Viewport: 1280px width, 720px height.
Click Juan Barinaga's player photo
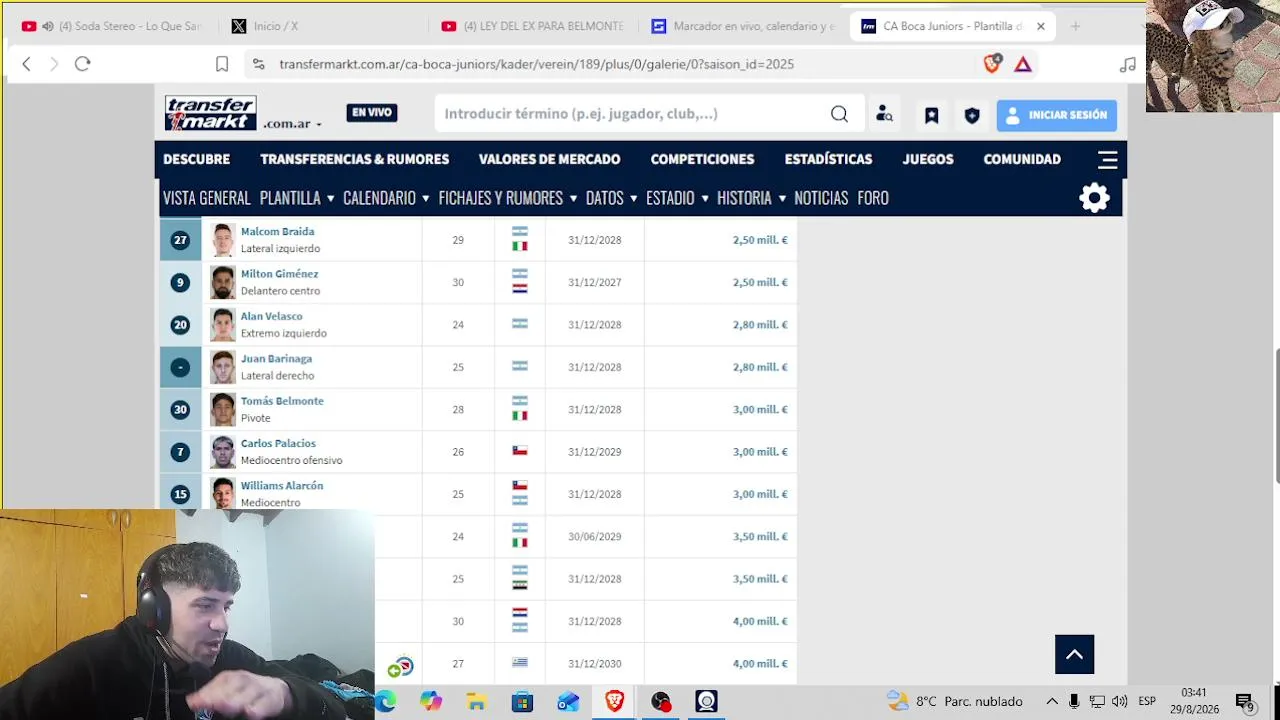tap(223, 367)
